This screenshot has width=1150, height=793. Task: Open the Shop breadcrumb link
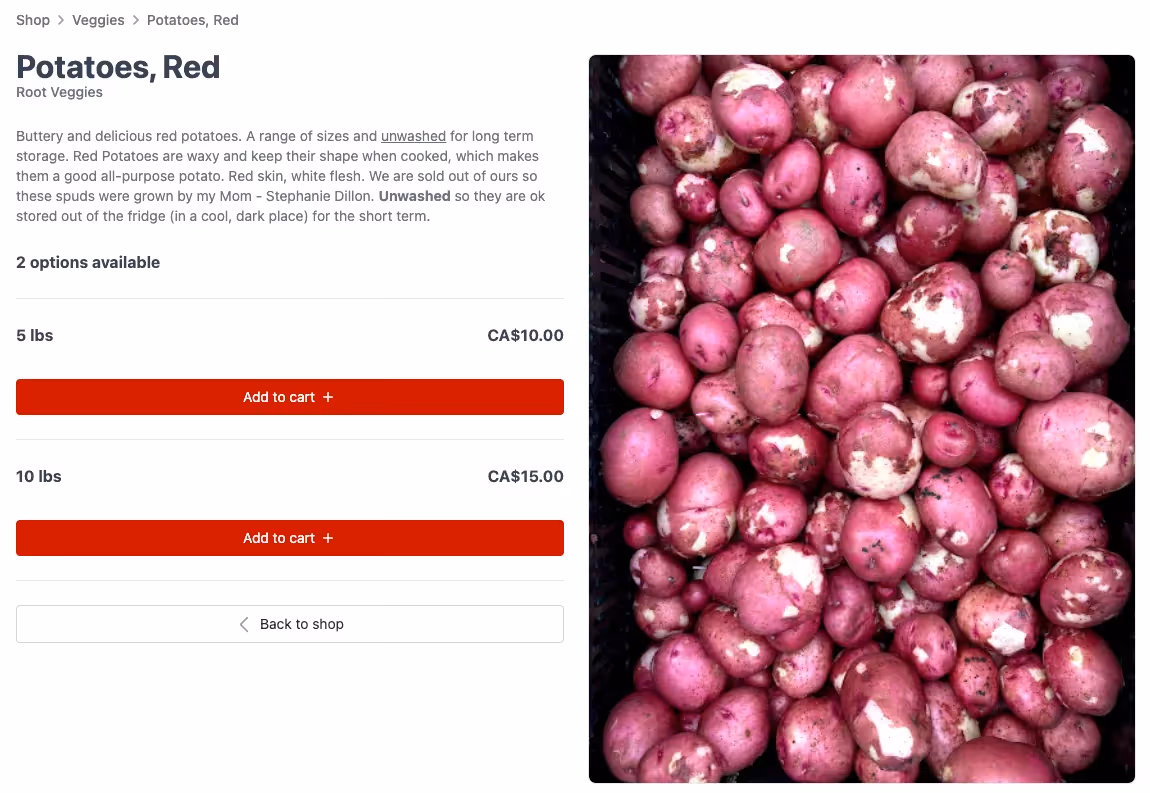tap(32, 19)
